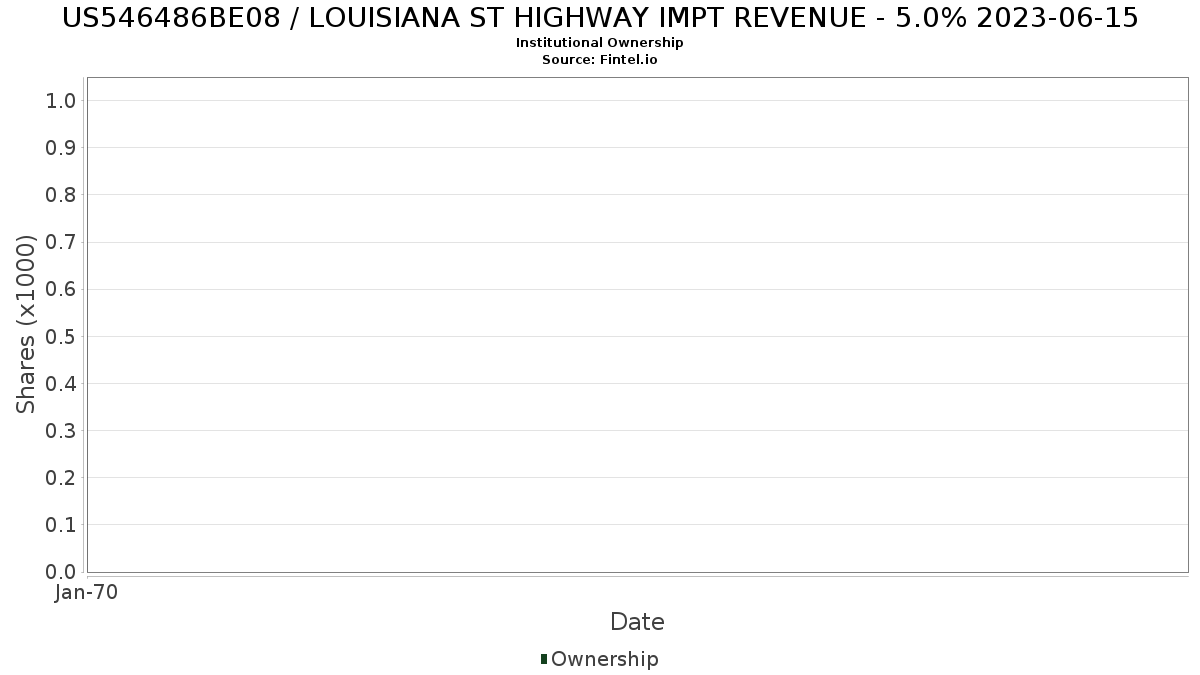The height and width of the screenshot is (675, 1200).
Task: Click the 0.9 y-axis tick label
Action: (x=61, y=147)
